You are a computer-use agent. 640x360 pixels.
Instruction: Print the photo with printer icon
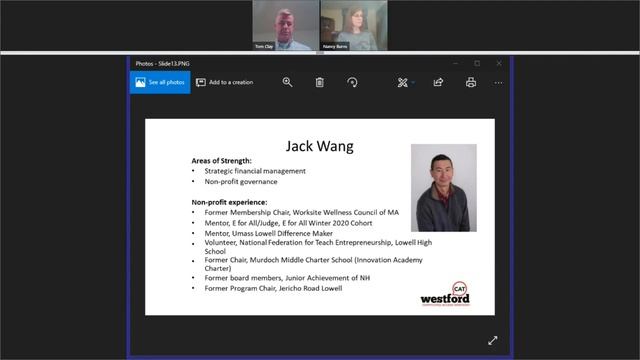tap(471, 82)
